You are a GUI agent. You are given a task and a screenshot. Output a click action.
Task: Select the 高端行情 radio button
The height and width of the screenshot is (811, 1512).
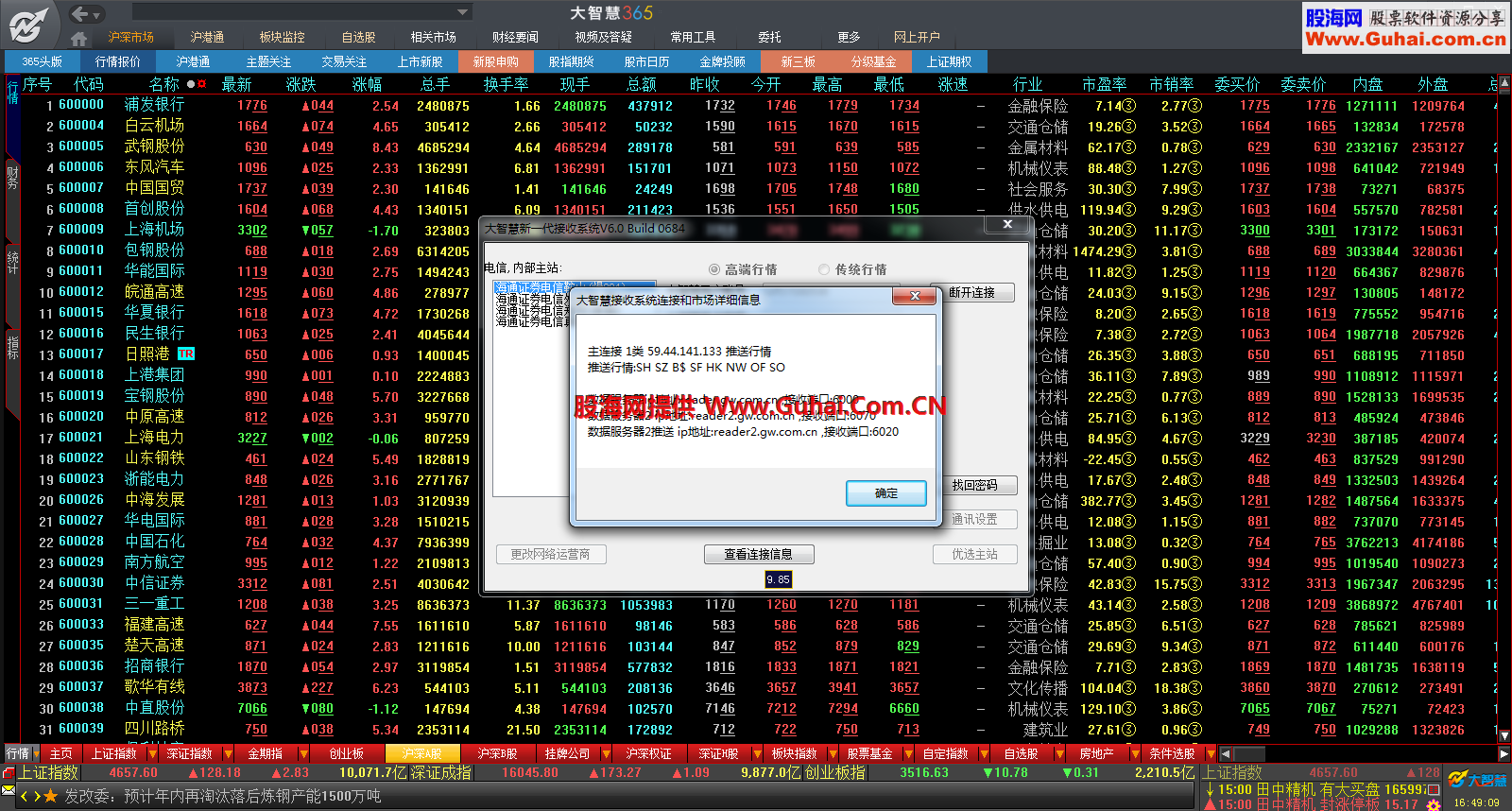tap(714, 269)
